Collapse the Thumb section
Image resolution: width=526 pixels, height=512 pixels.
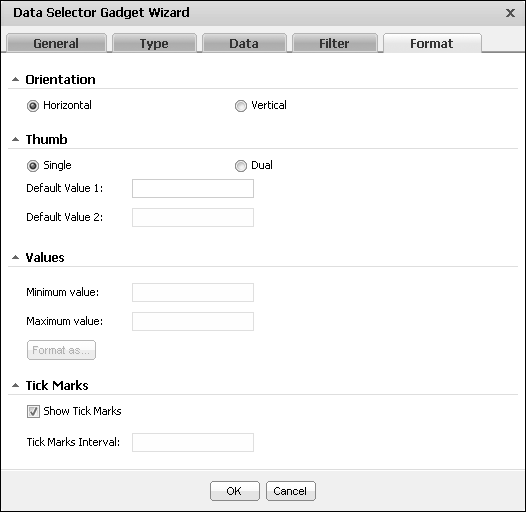[15, 139]
